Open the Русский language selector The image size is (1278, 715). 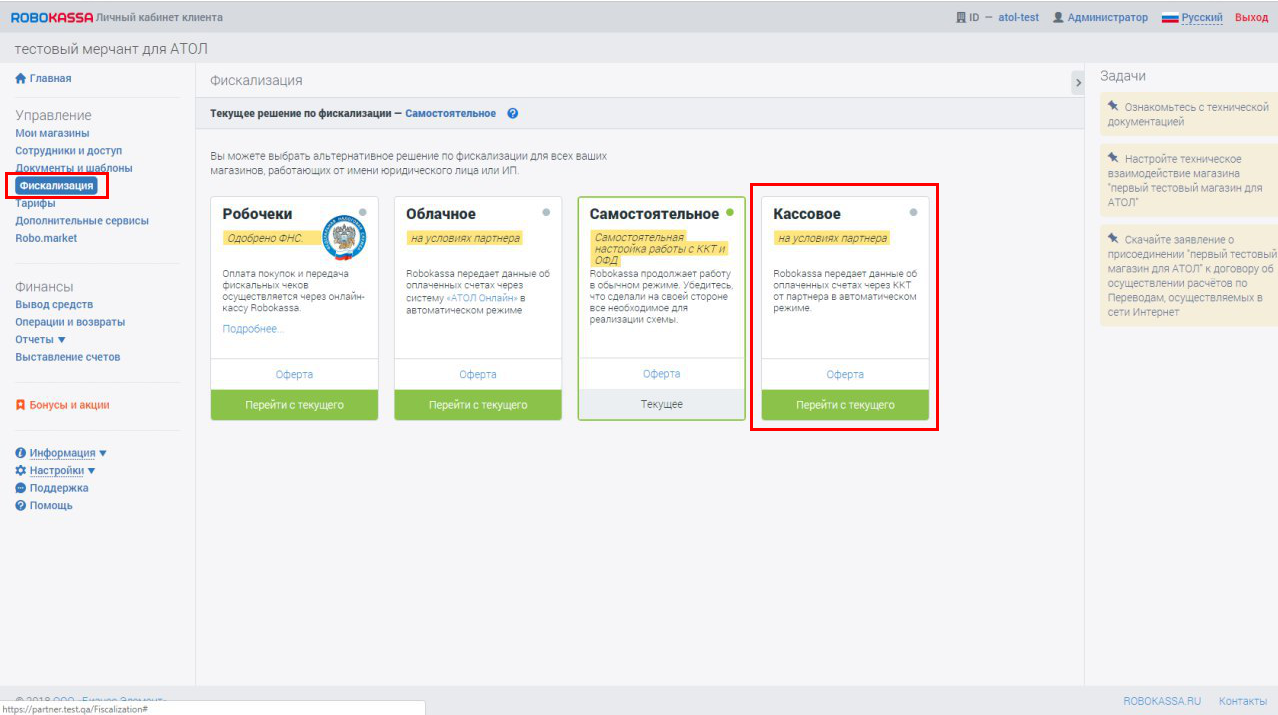pyautogui.click(x=1202, y=18)
